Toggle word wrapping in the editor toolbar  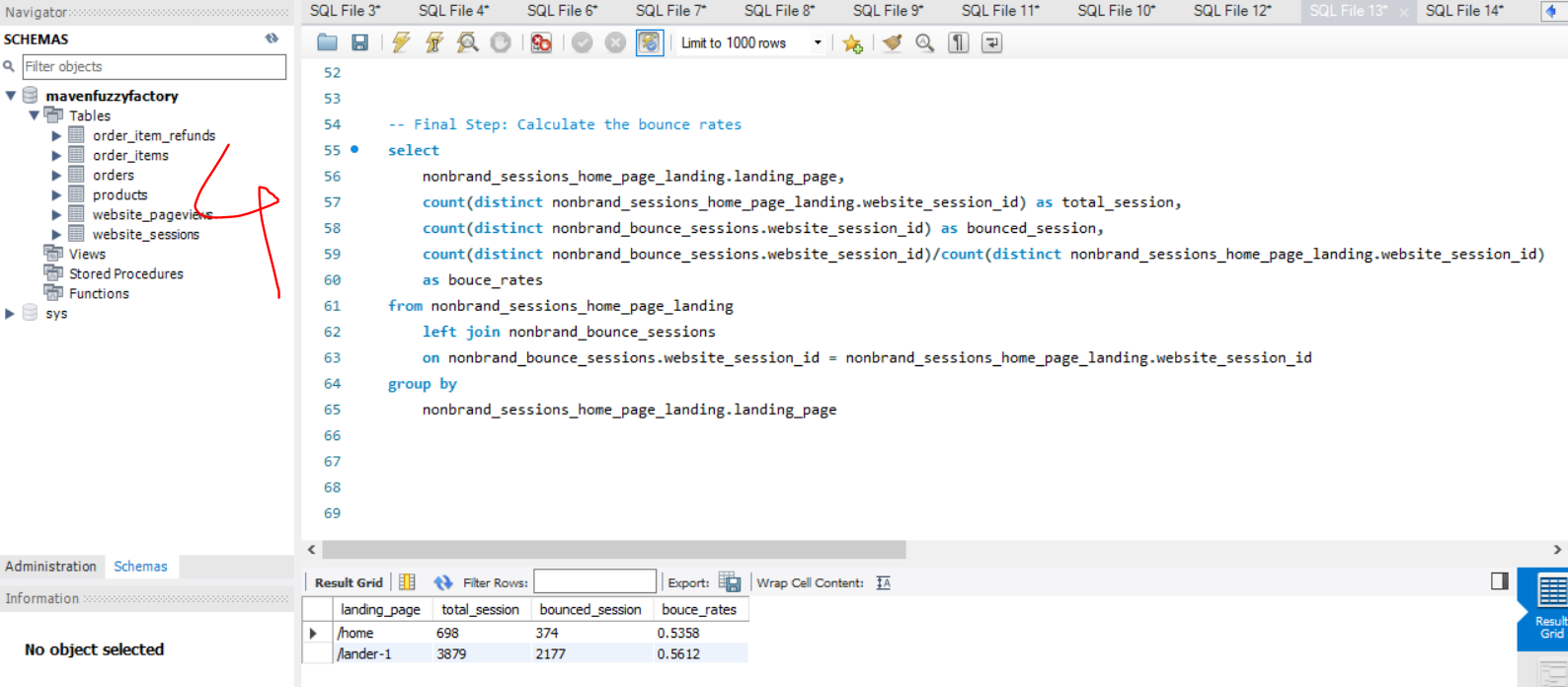click(992, 42)
